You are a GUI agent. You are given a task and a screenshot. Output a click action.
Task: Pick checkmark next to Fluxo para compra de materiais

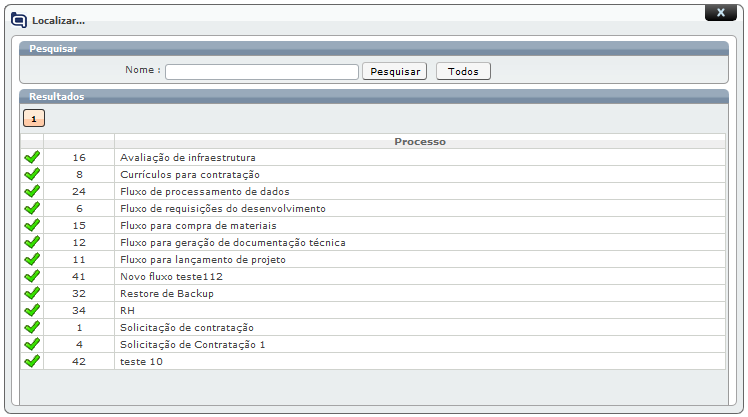pos(31,225)
